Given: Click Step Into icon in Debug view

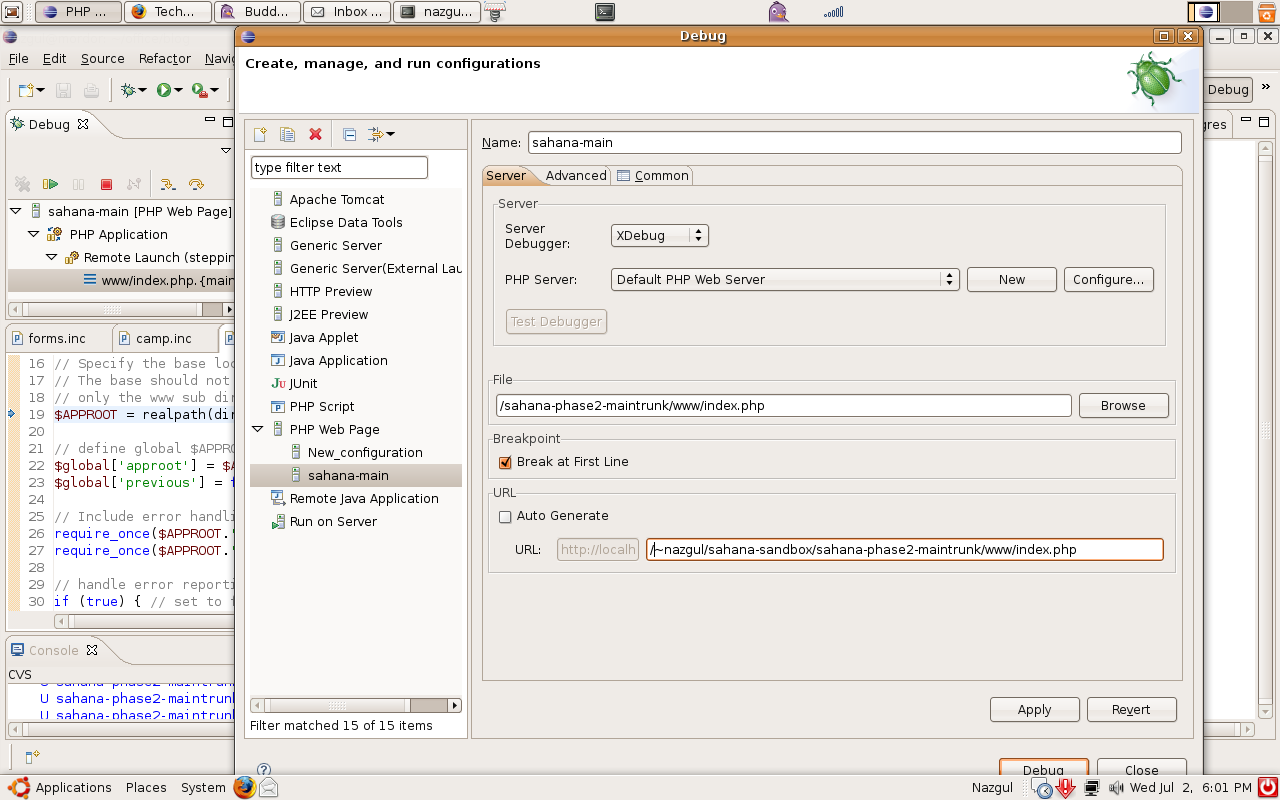Looking at the screenshot, I should (168, 184).
